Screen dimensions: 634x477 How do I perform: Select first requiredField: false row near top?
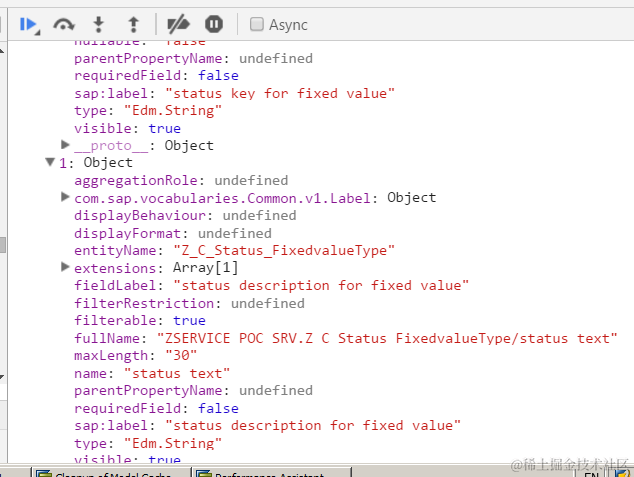(156, 76)
